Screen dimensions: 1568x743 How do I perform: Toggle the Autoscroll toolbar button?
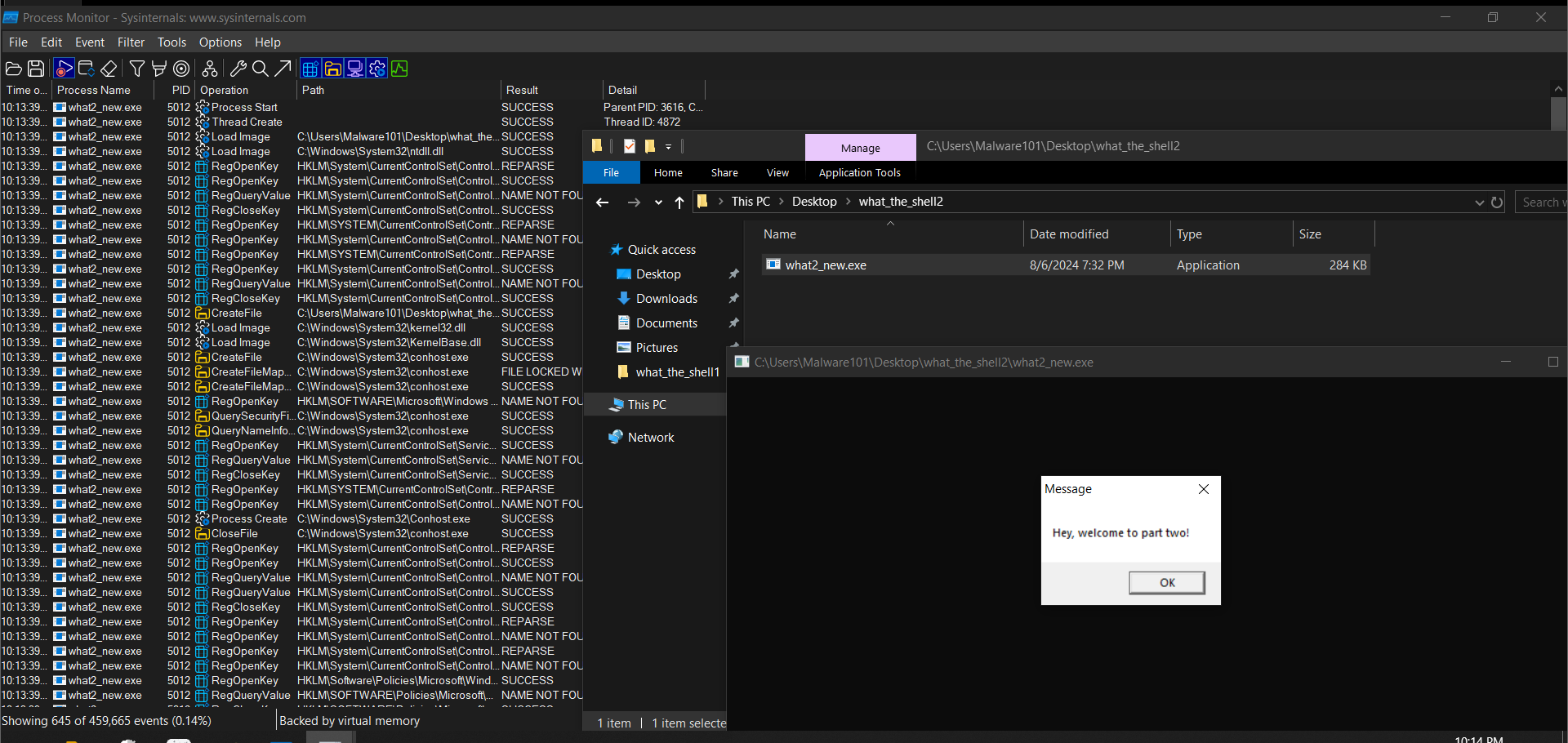(87, 69)
